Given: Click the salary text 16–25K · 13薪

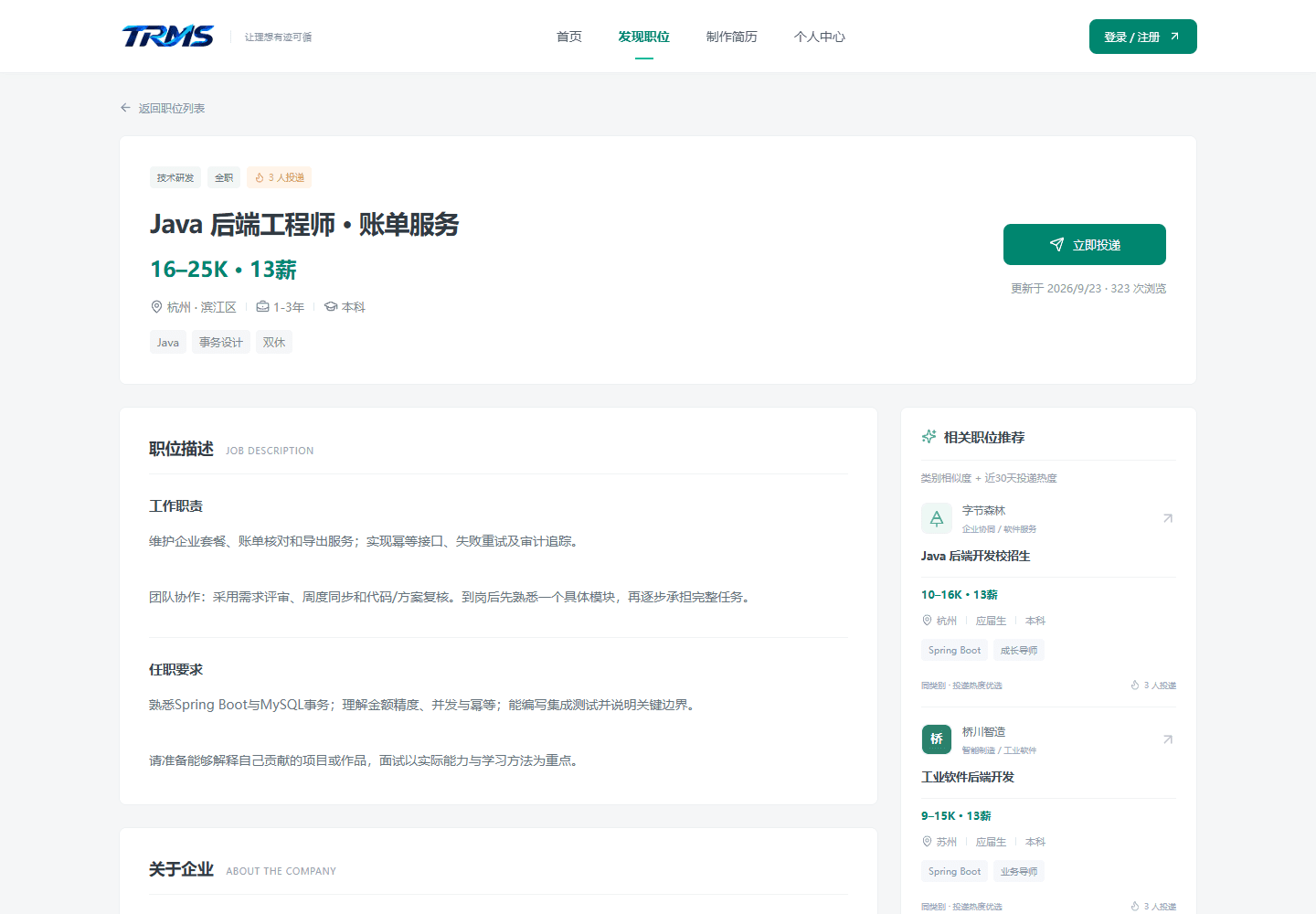Looking at the screenshot, I should tap(223, 270).
